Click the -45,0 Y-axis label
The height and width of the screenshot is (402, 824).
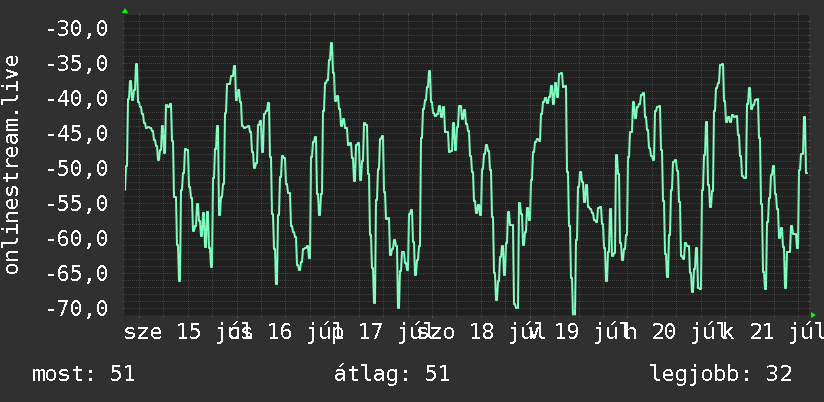point(77,133)
